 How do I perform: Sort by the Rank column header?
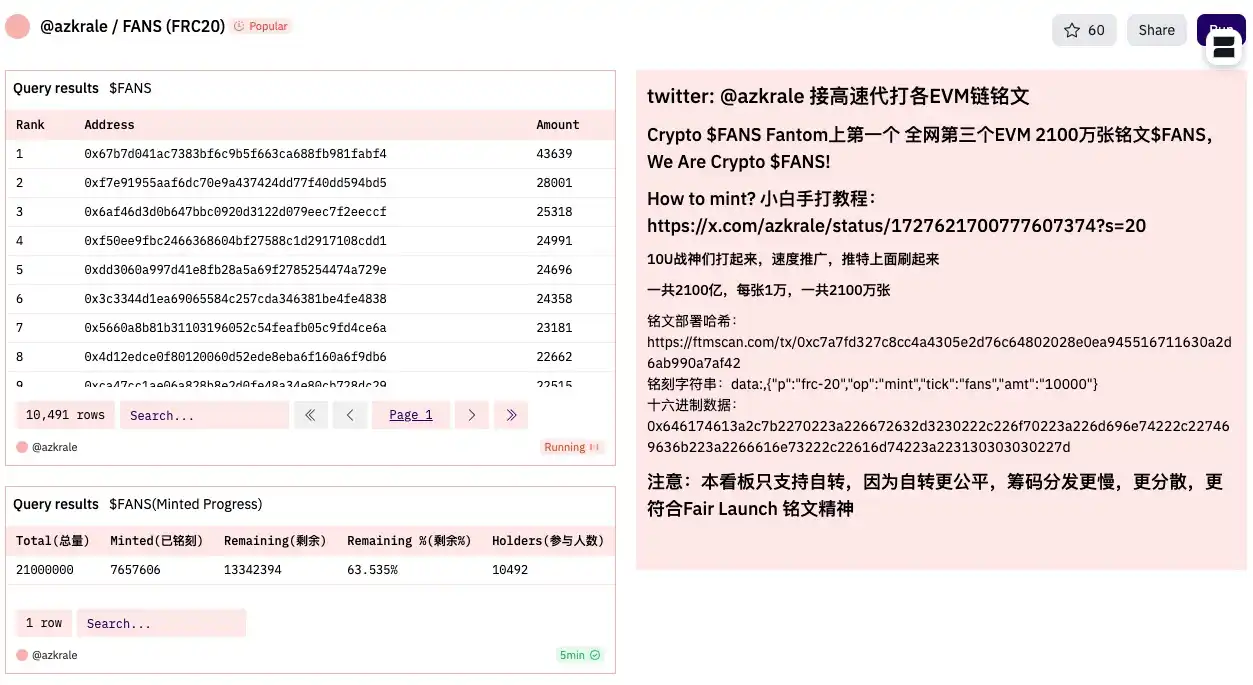[30, 125]
